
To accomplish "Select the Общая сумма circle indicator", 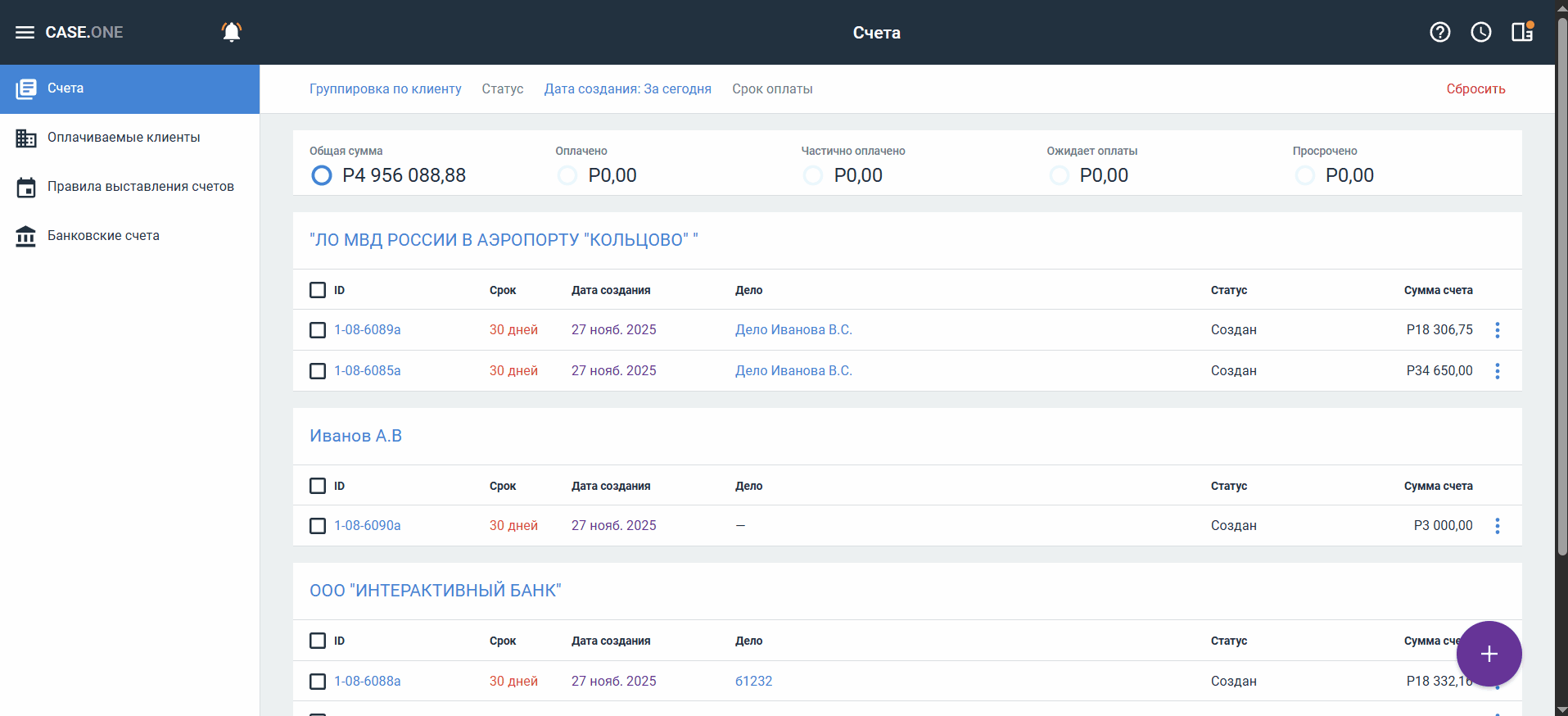I will coord(322,175).
